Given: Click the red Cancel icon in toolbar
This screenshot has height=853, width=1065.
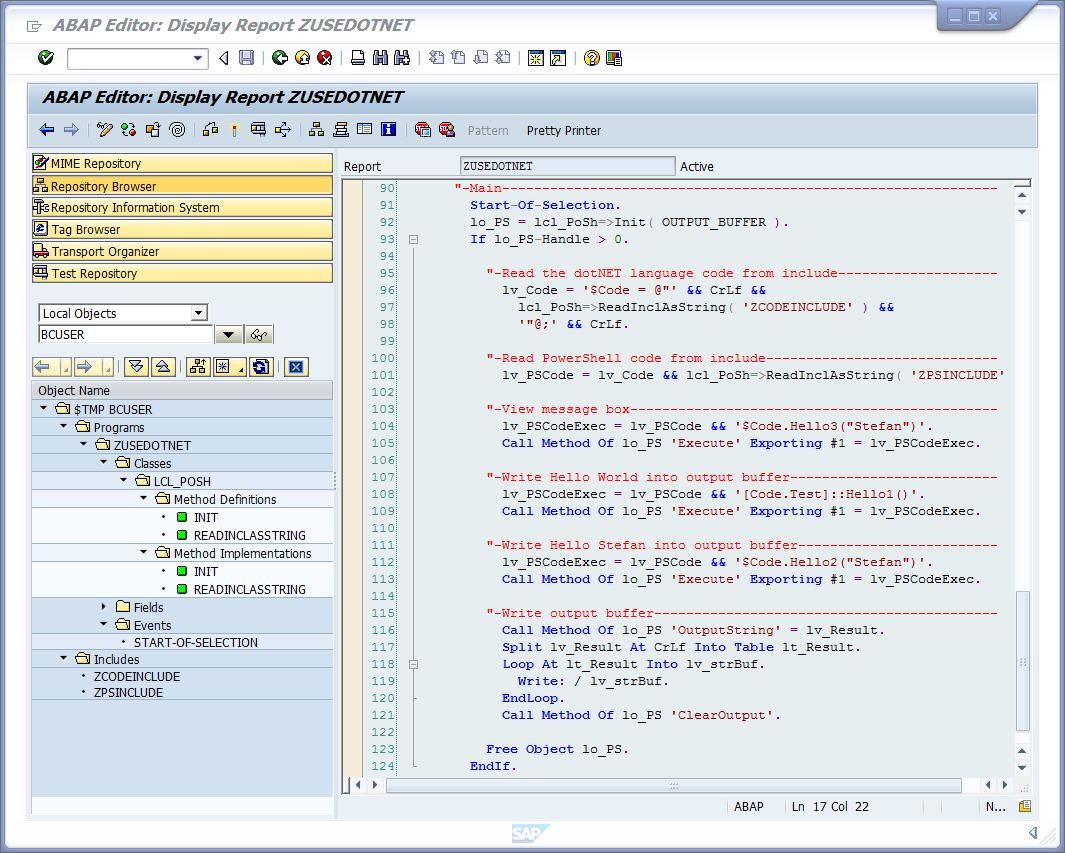Looking at the screenshot, I should point(324,58).
